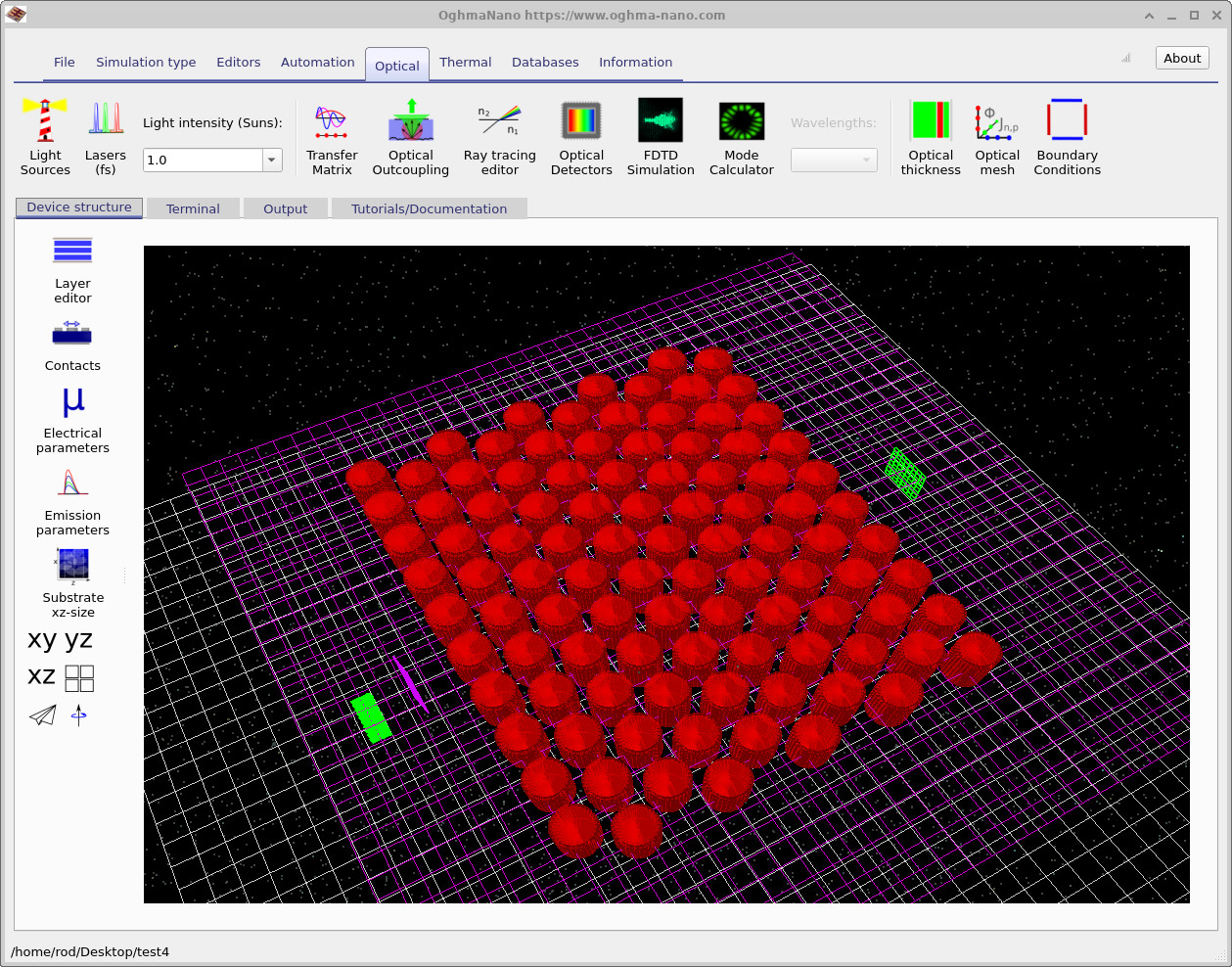Open the Optical mesh editor
This screenshot has width=1232, height=967.
[997, 137]
